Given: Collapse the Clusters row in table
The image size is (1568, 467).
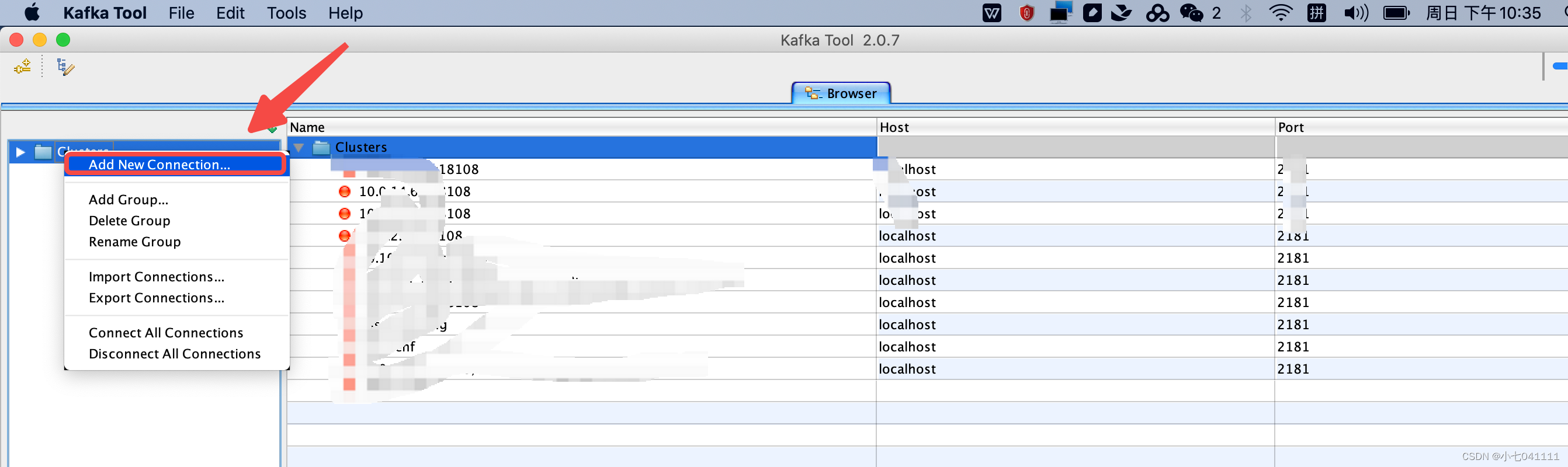Looking at the screenshot, I should coord(299,147).
